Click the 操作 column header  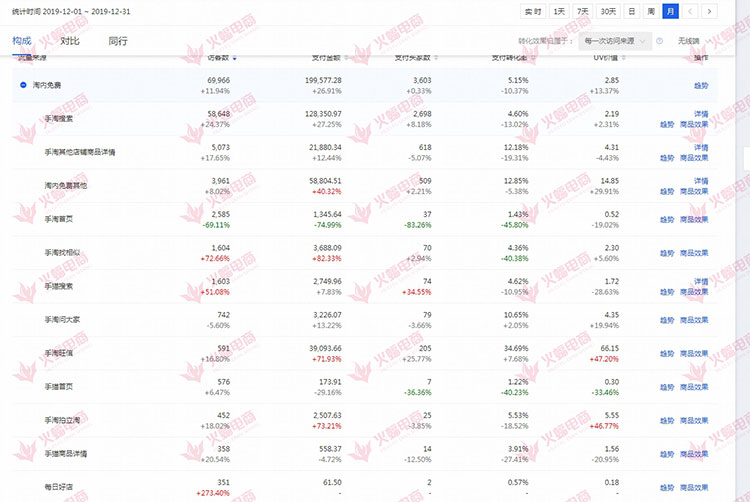coord(701,58)
